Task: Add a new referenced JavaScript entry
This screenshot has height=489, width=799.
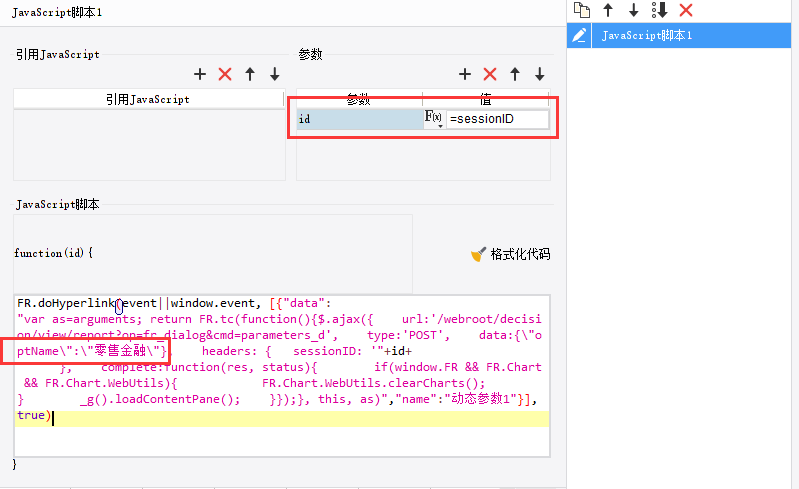Action: [200, 74]
